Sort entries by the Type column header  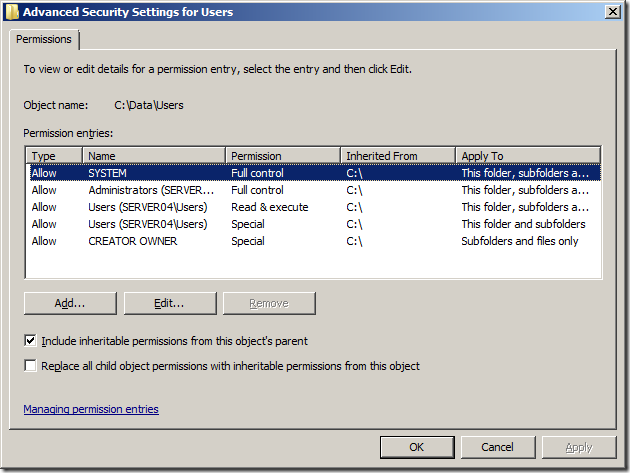point(54,156)
